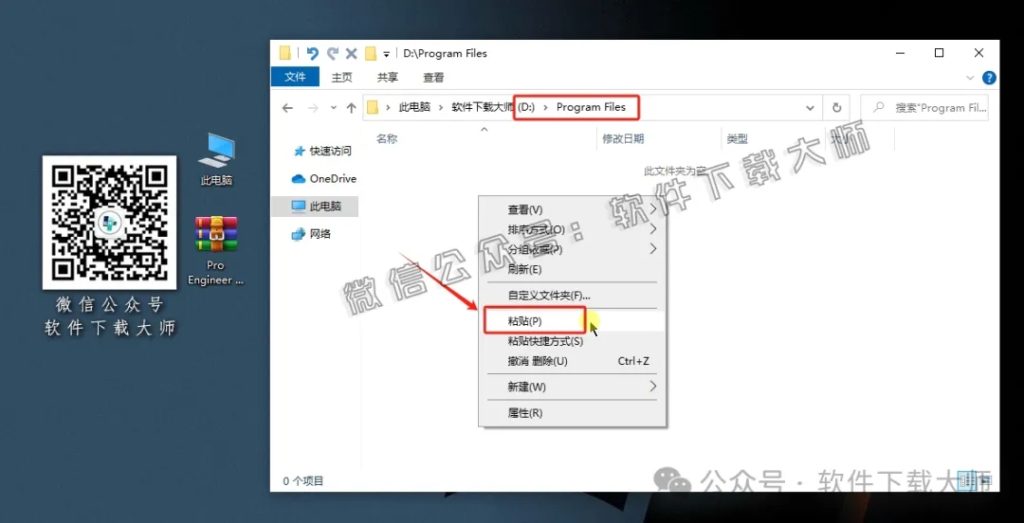
Task: Choose 属性(R) in context menu
Action: [x=573, y=413]
